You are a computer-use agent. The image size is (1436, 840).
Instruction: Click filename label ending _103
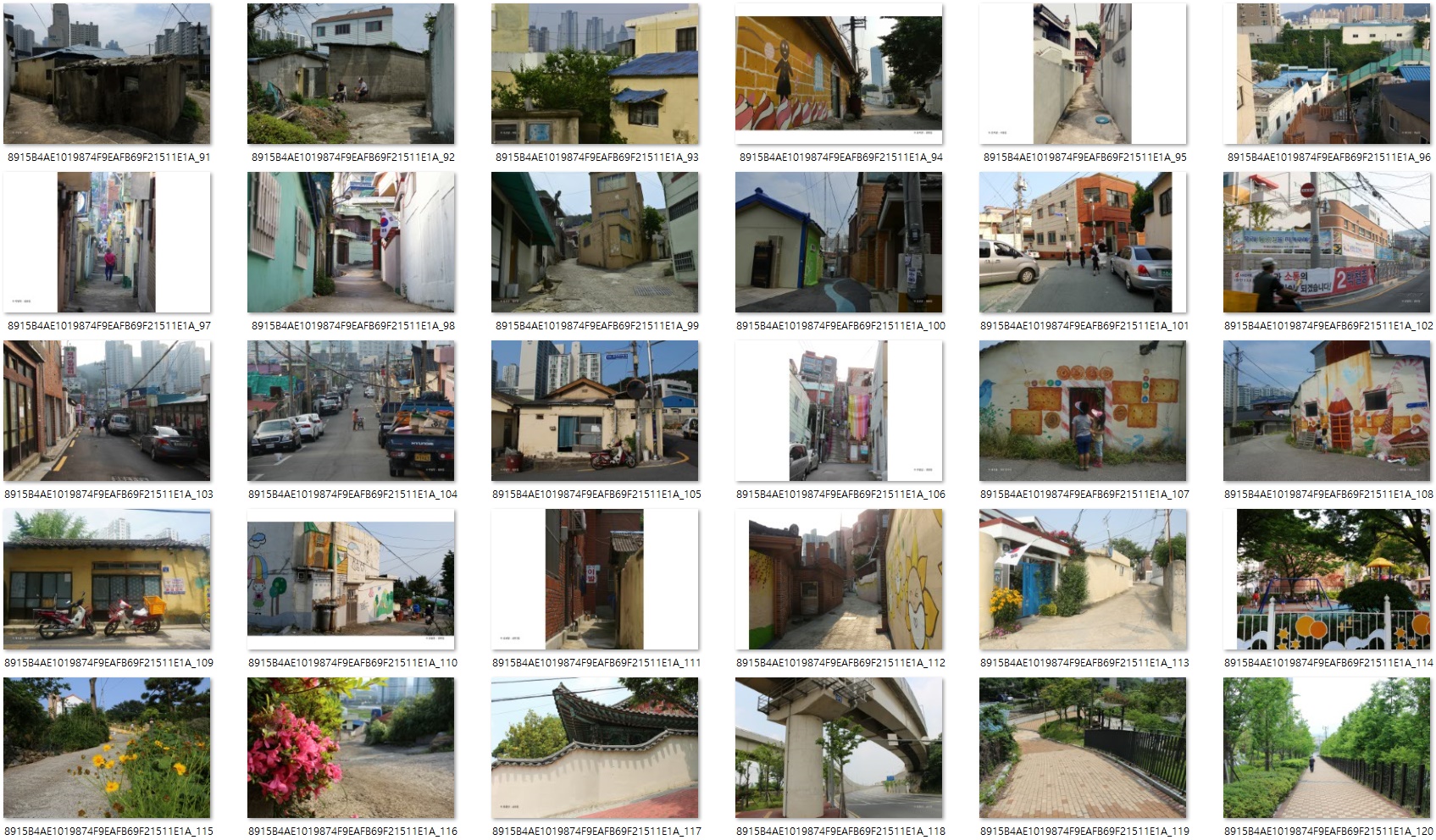coord(108,495)
